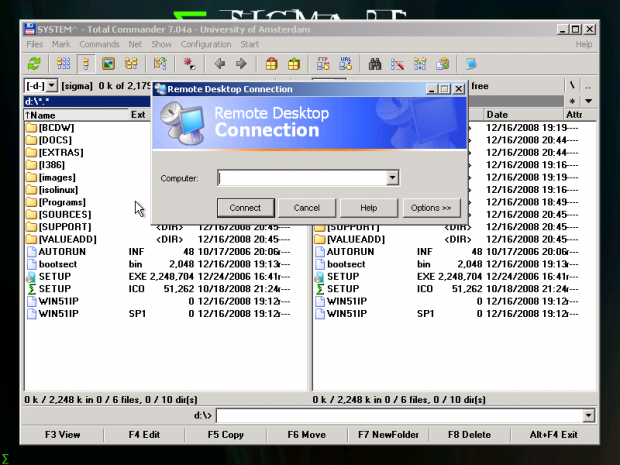The height and width of the screenshot is (465, 620).
Task: Open the Commands menu
Action: [x=99, y=44]
